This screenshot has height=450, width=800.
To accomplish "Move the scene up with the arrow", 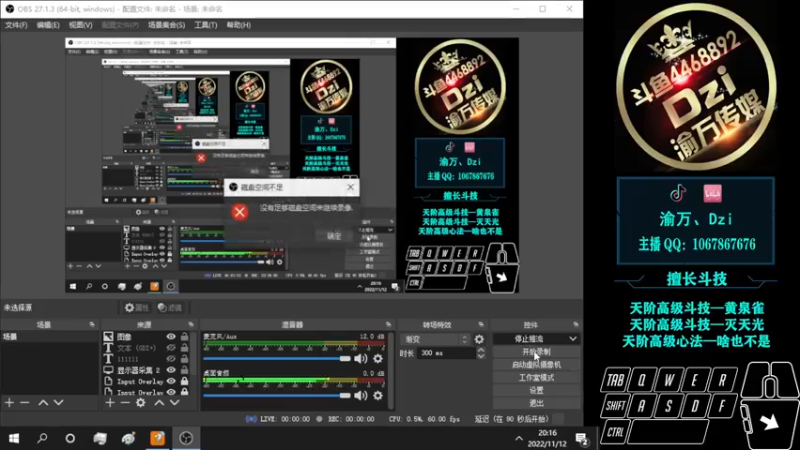I will tap(43, 403).
